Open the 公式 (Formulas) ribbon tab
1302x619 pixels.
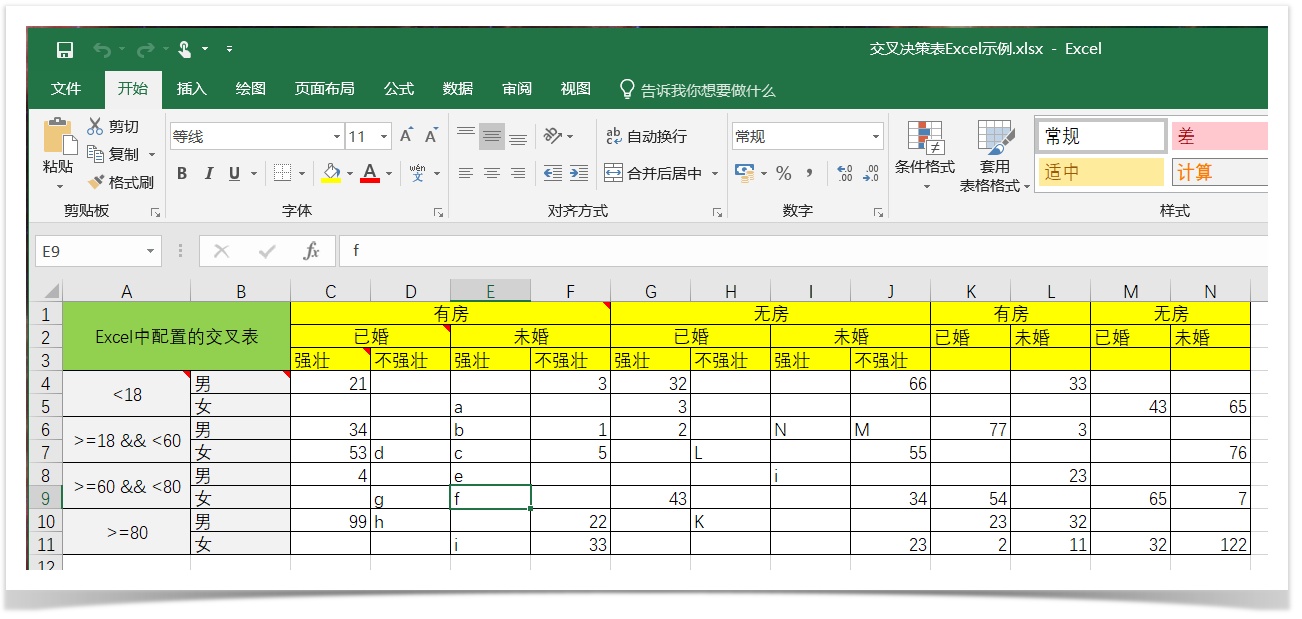tap(398, 89)
